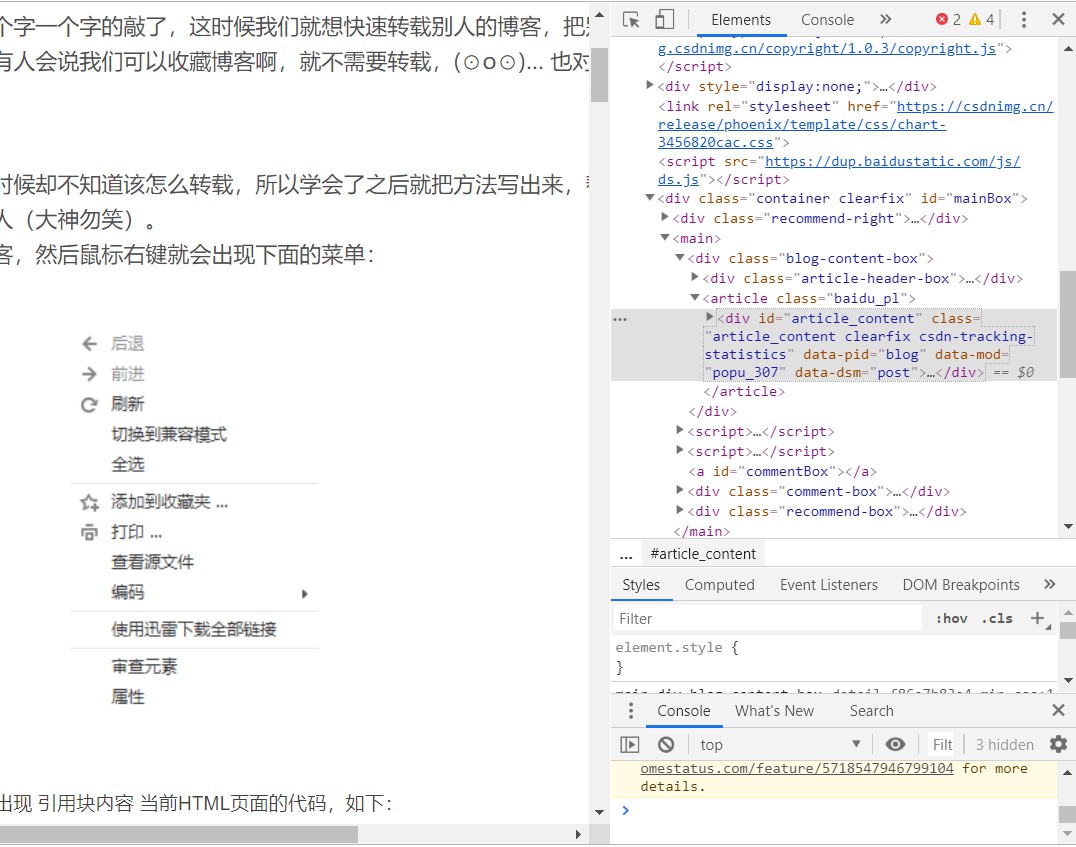1076x847 pixels.
Task: Open the Search drawer tab
Action: (x=872, y=711)
